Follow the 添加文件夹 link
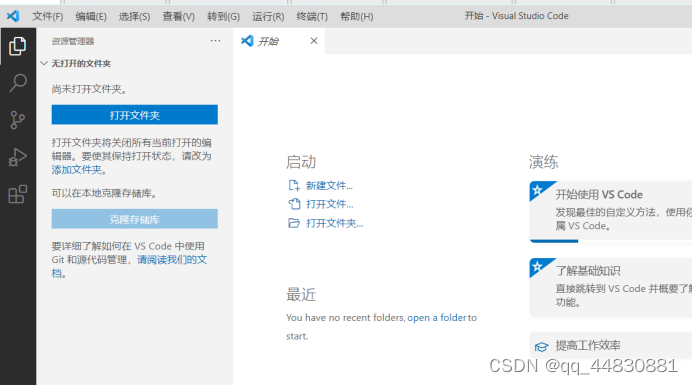 tap(77, 170)
